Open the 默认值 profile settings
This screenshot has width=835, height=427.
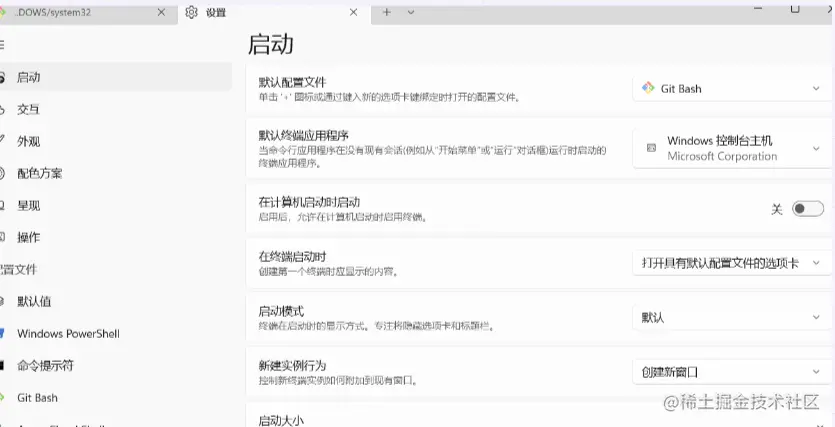116,301
